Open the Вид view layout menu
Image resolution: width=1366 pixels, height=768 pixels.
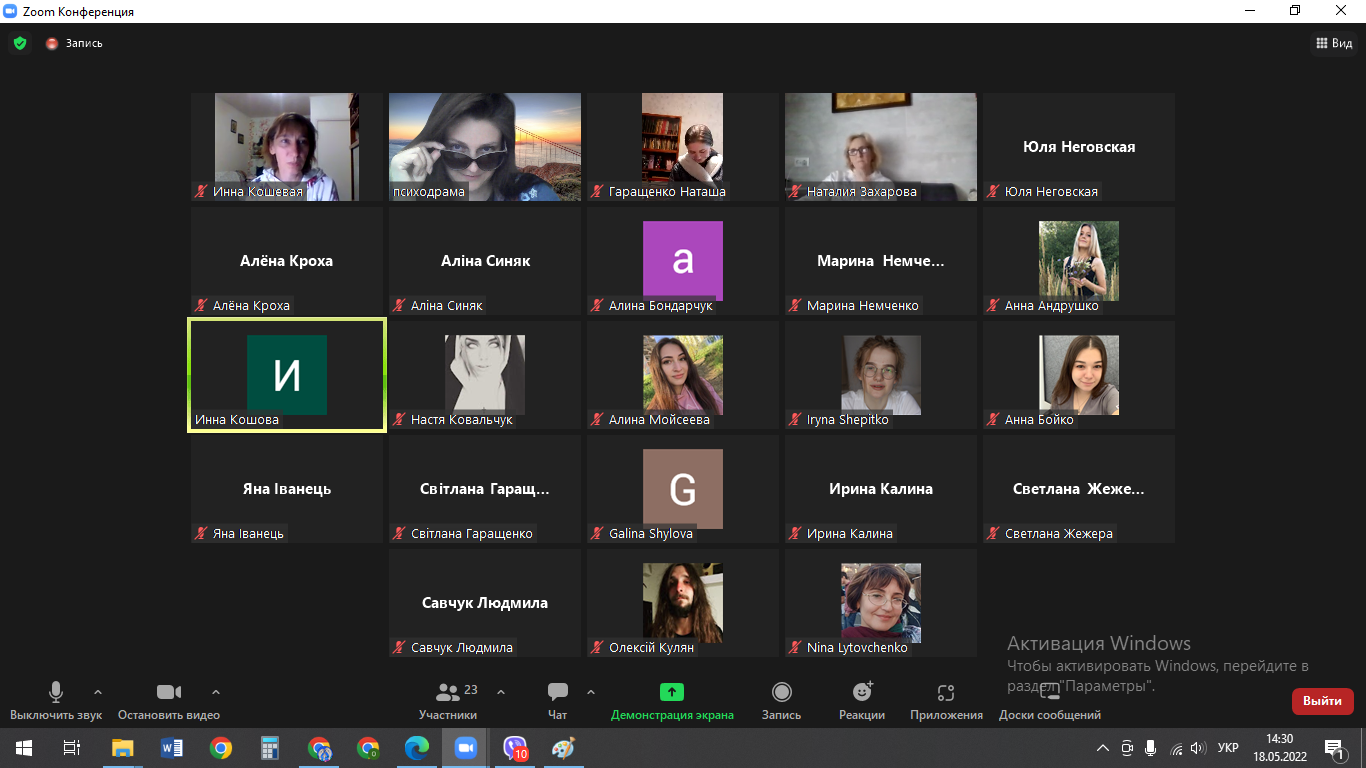tap(1333, 43)
